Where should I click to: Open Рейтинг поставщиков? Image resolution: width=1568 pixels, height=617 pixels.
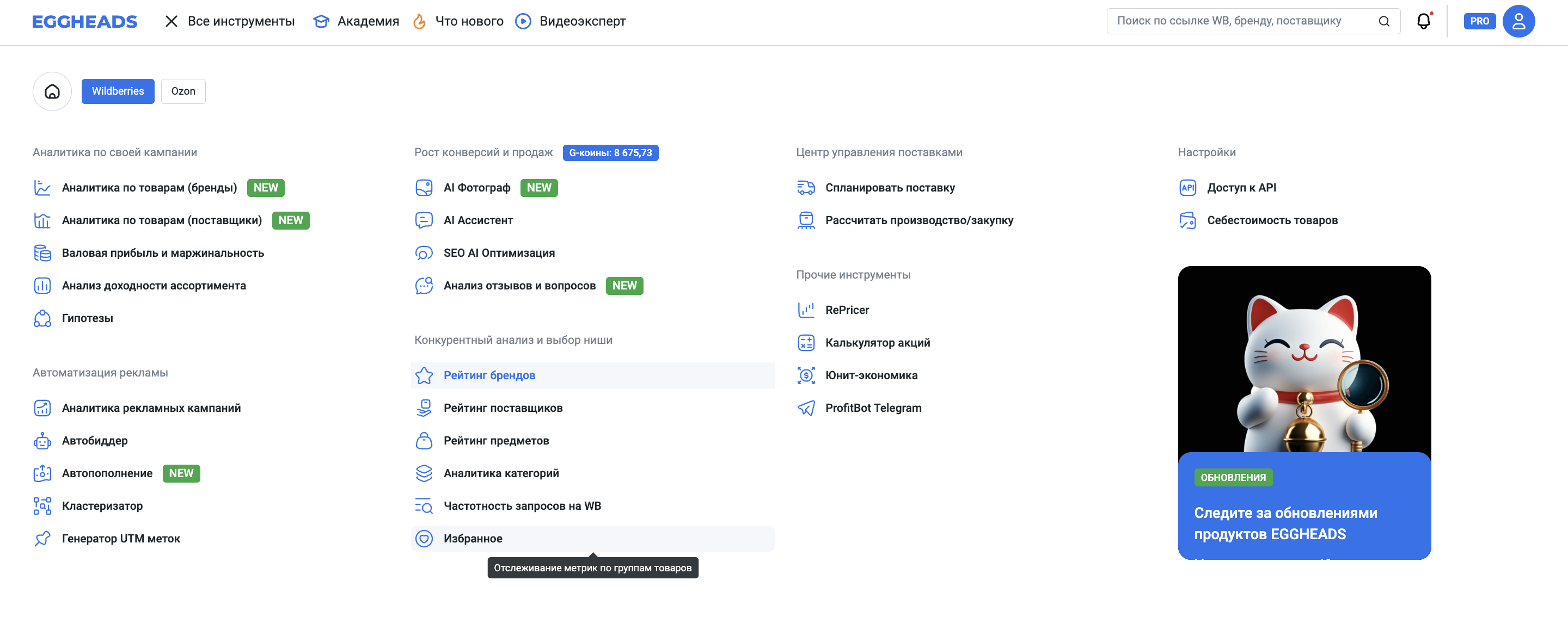503,408
